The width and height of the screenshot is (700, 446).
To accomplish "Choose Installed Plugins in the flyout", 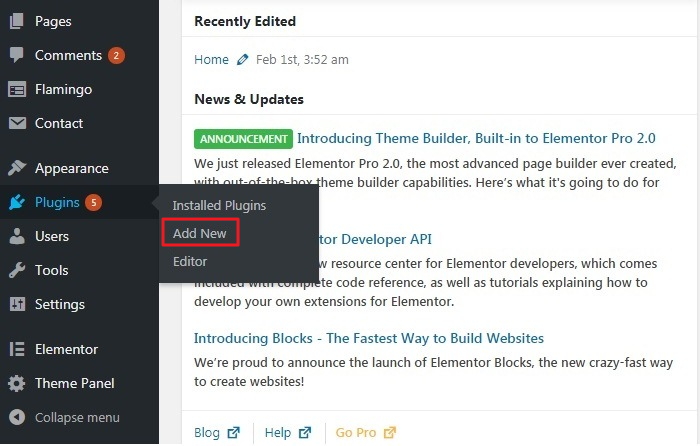I will pos(219,205).
